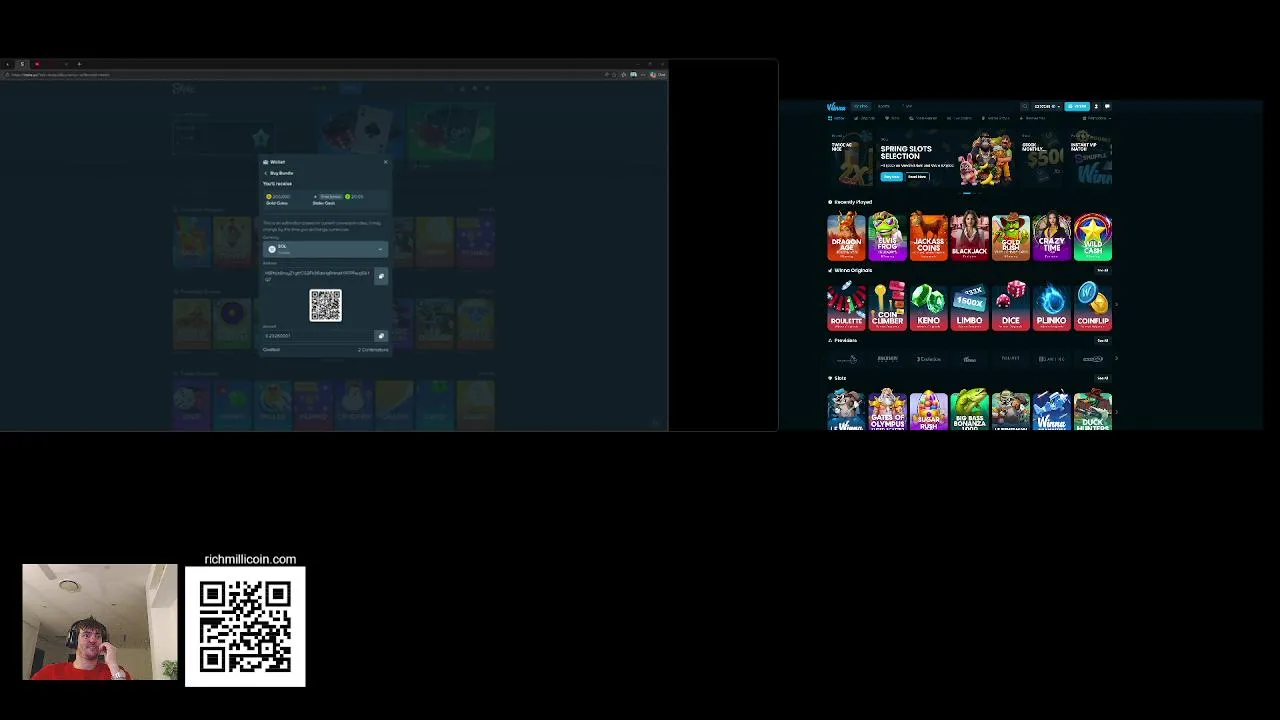Screen dimensions: 1280x720
Task: Open the Blackjack game
Action: coord(969,236)
